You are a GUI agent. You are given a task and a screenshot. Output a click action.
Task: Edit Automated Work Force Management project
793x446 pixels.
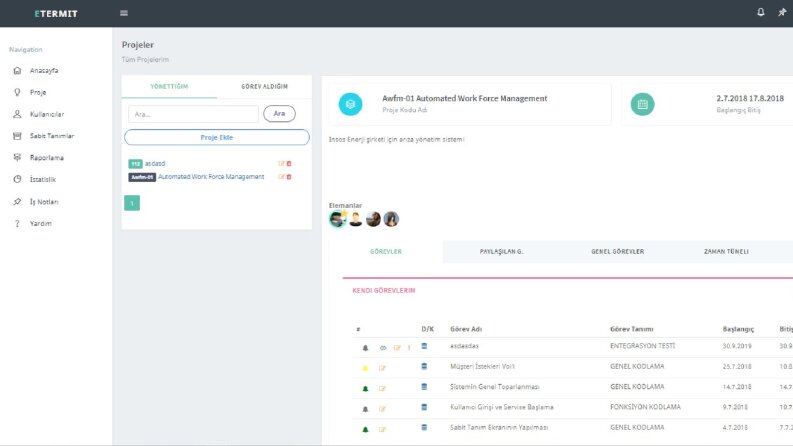click(x=281, y=176)
